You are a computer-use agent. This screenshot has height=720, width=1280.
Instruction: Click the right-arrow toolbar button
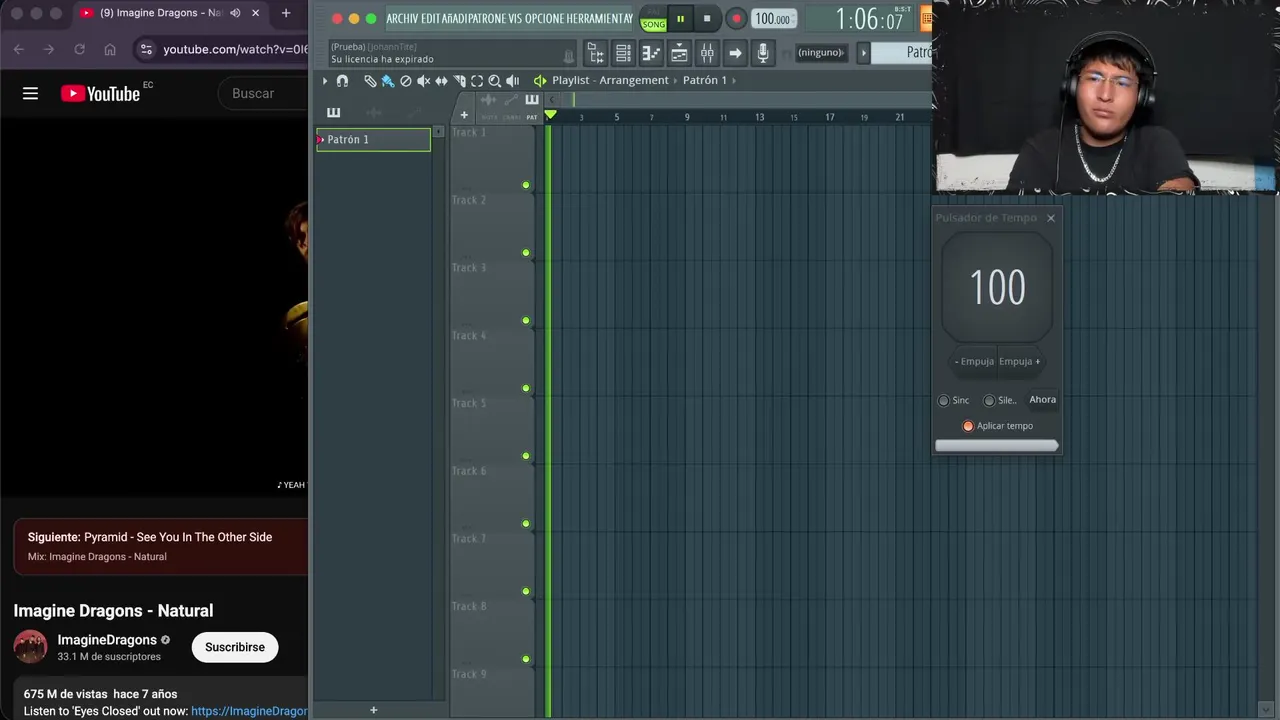pyautogui.click(x=735, y=52)
